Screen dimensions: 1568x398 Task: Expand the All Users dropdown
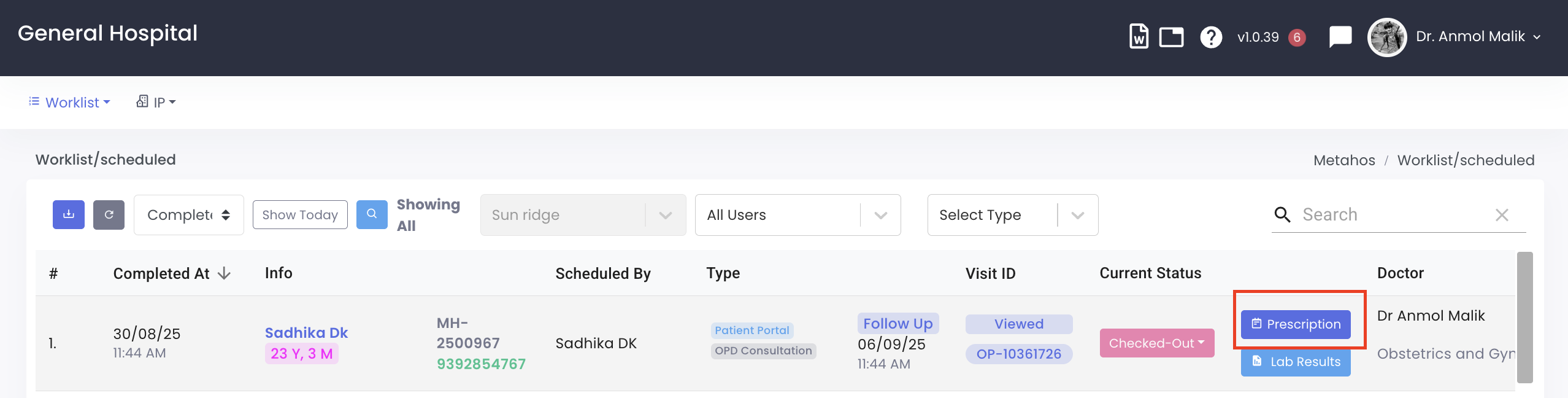pyautogui.click(x=797, y=215)
